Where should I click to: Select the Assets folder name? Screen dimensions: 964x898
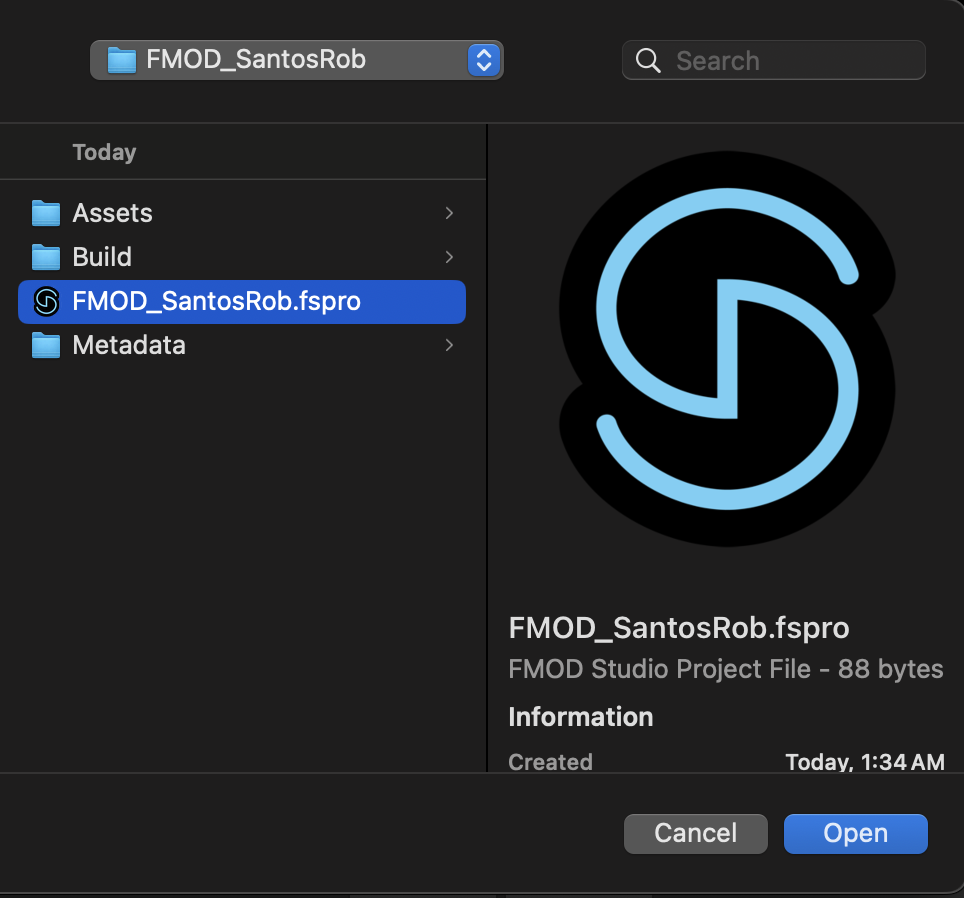point(112,213)
